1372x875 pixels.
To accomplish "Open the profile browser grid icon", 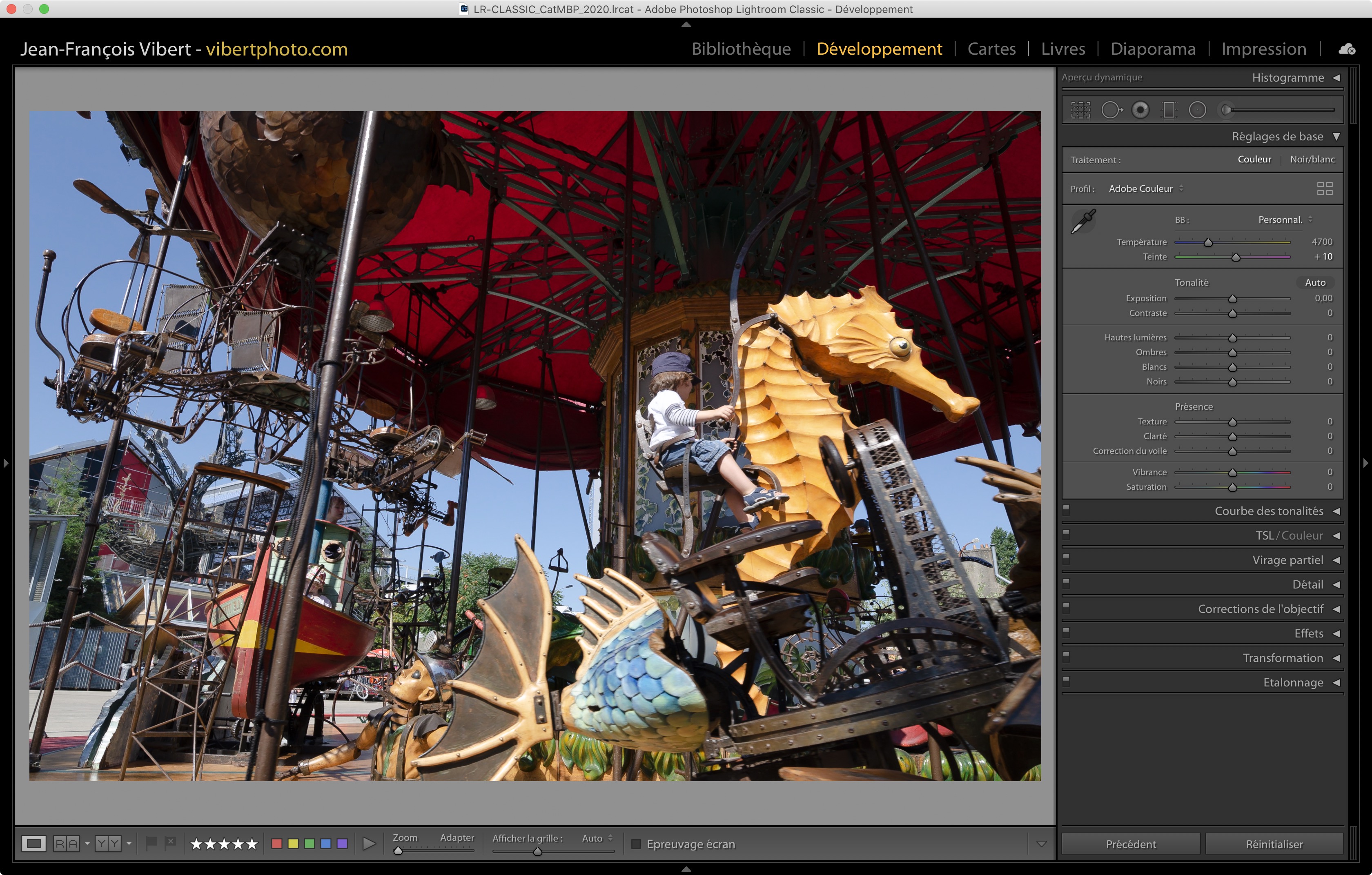I will [1325, 189].
